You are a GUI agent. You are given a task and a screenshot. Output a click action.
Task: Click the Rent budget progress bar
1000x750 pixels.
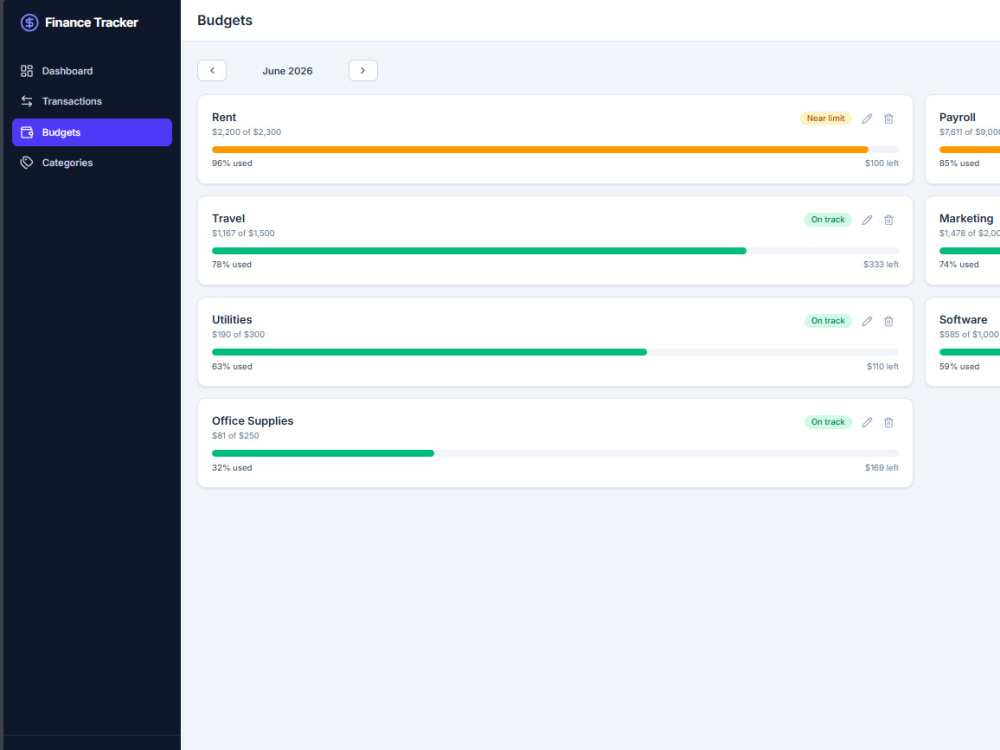point(555,150)
